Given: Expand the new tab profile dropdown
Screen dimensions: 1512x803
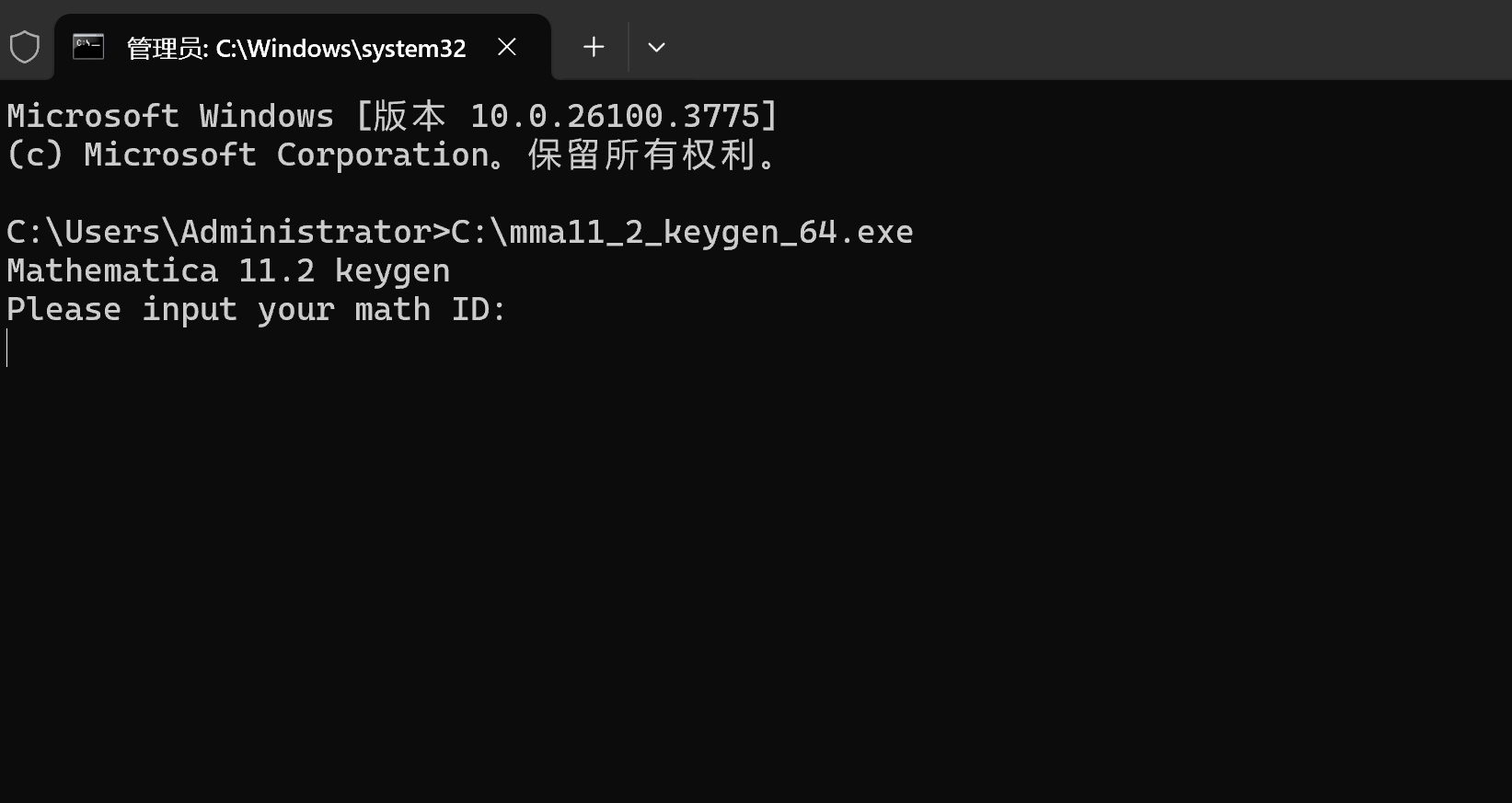Looking at the screenshot, I should tap(656, 47).
